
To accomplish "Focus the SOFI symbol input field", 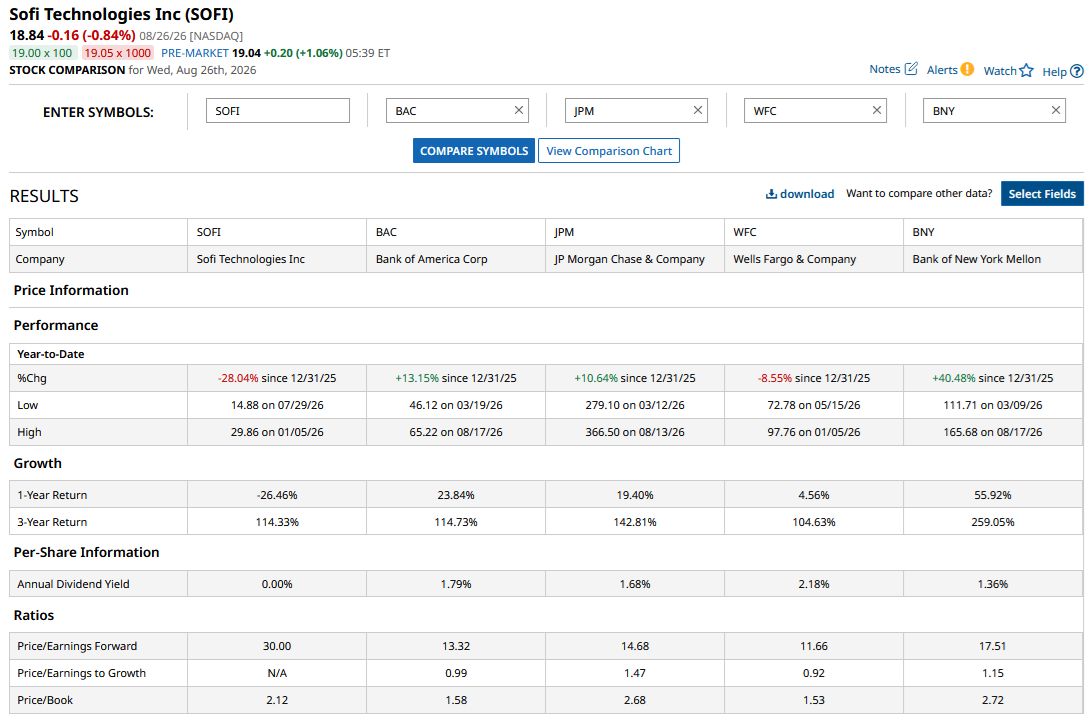I will coord(277,111).
